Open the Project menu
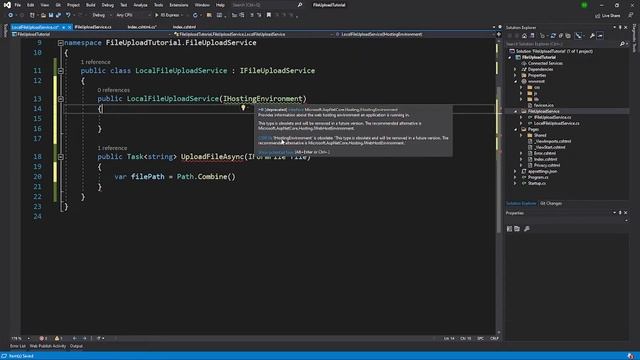The image size is (640, 360). point(73,5)
